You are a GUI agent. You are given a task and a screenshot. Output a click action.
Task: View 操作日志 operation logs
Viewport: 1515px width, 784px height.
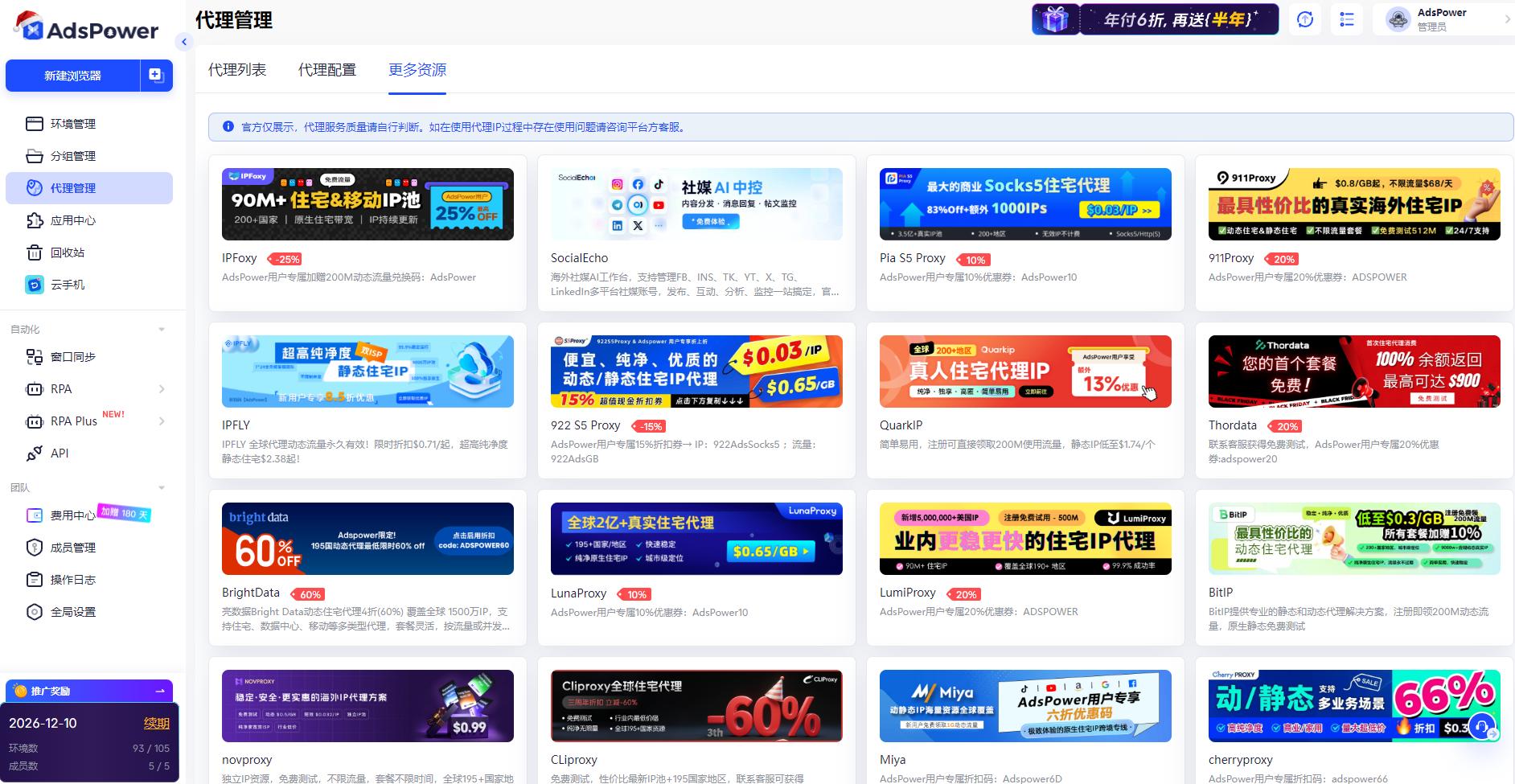tap(72, 579)
